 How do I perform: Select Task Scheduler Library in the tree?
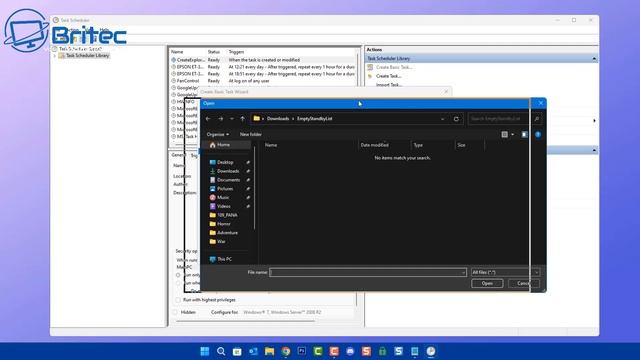pyautogui.click(x=87, y=56)
